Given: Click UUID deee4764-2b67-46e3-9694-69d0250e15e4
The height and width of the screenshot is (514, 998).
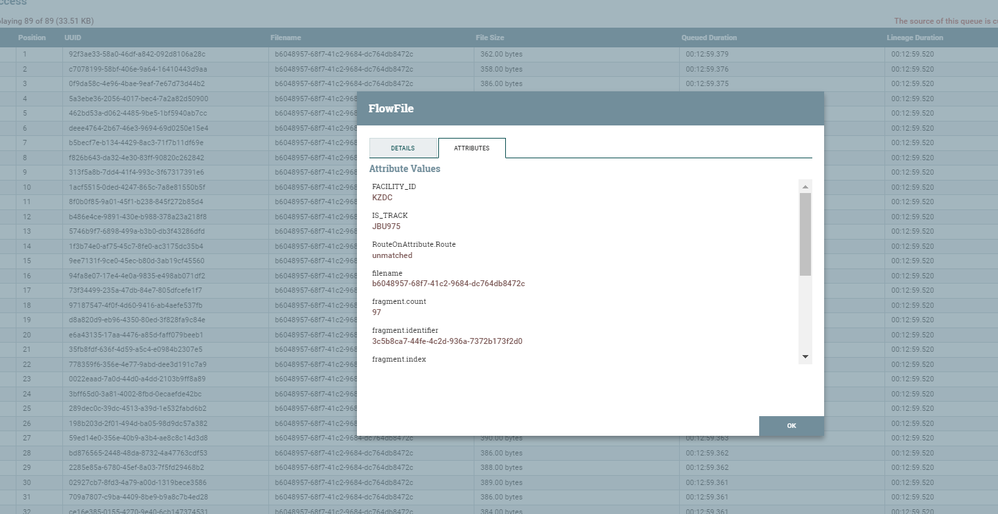Looking at the screenshot, I should [138, 128].
